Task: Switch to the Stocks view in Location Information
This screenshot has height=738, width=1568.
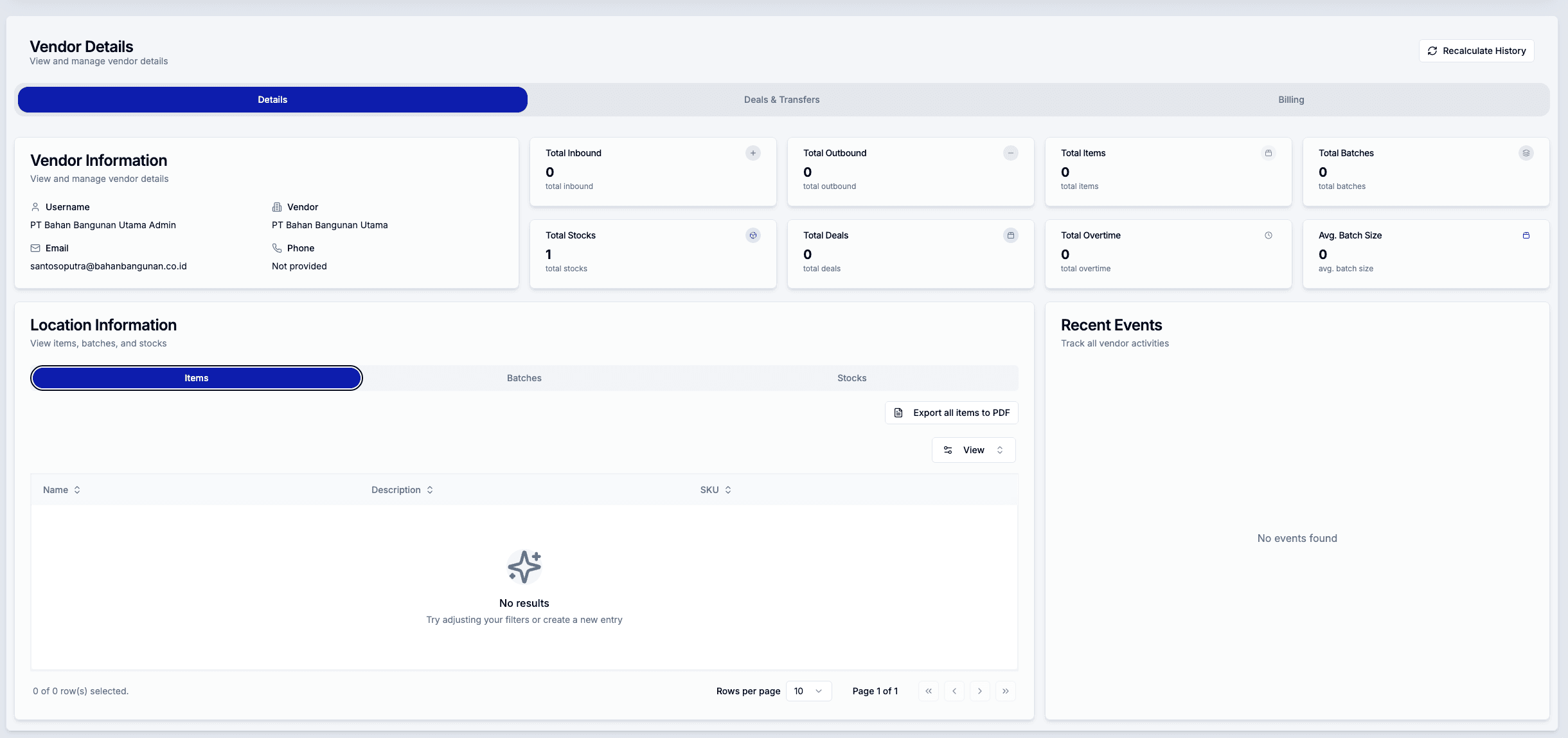Action: [x=851, y=378]
